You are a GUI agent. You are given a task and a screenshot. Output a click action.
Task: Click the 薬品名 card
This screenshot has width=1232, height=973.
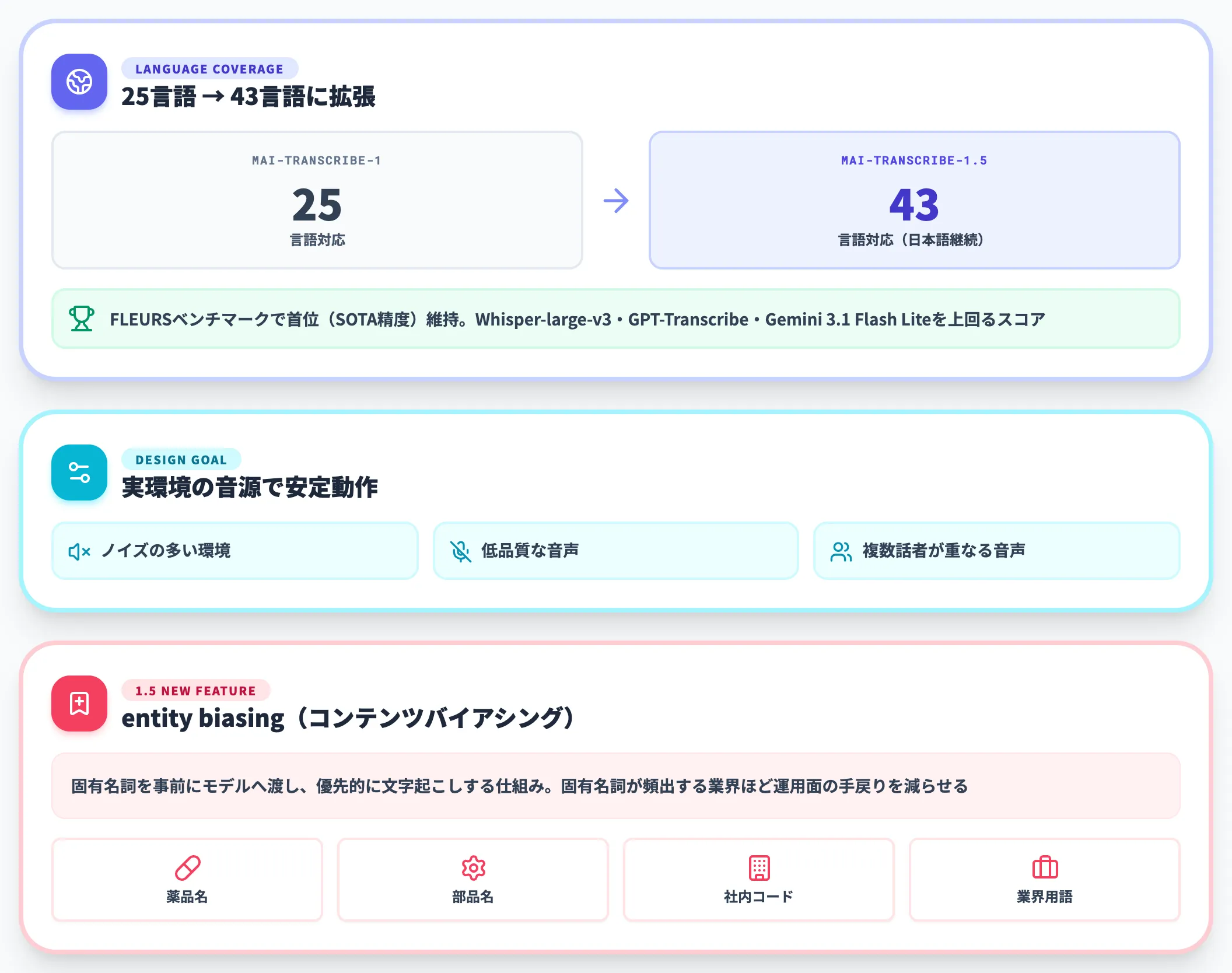point(187,880)
